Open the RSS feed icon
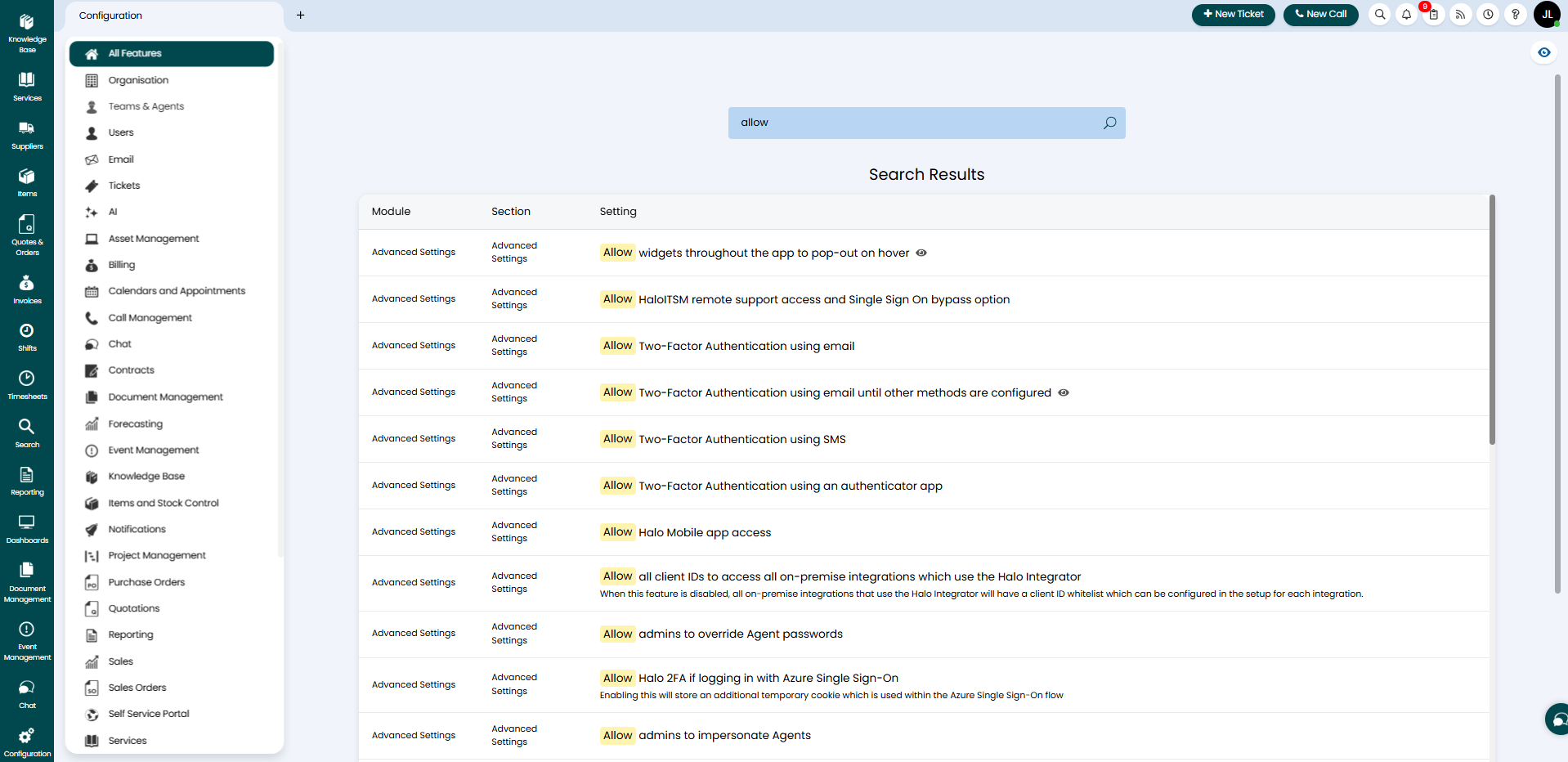Image resolution: width=1568 pixels, height=762 pixels. [1460, 15]
